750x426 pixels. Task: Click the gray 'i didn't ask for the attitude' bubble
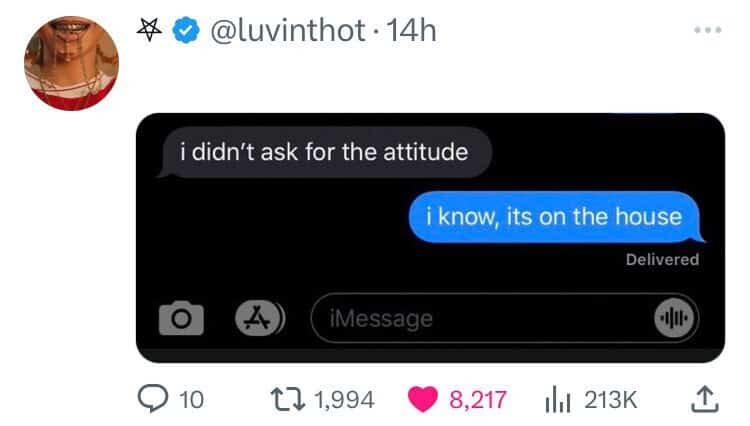tap(324, 153)
